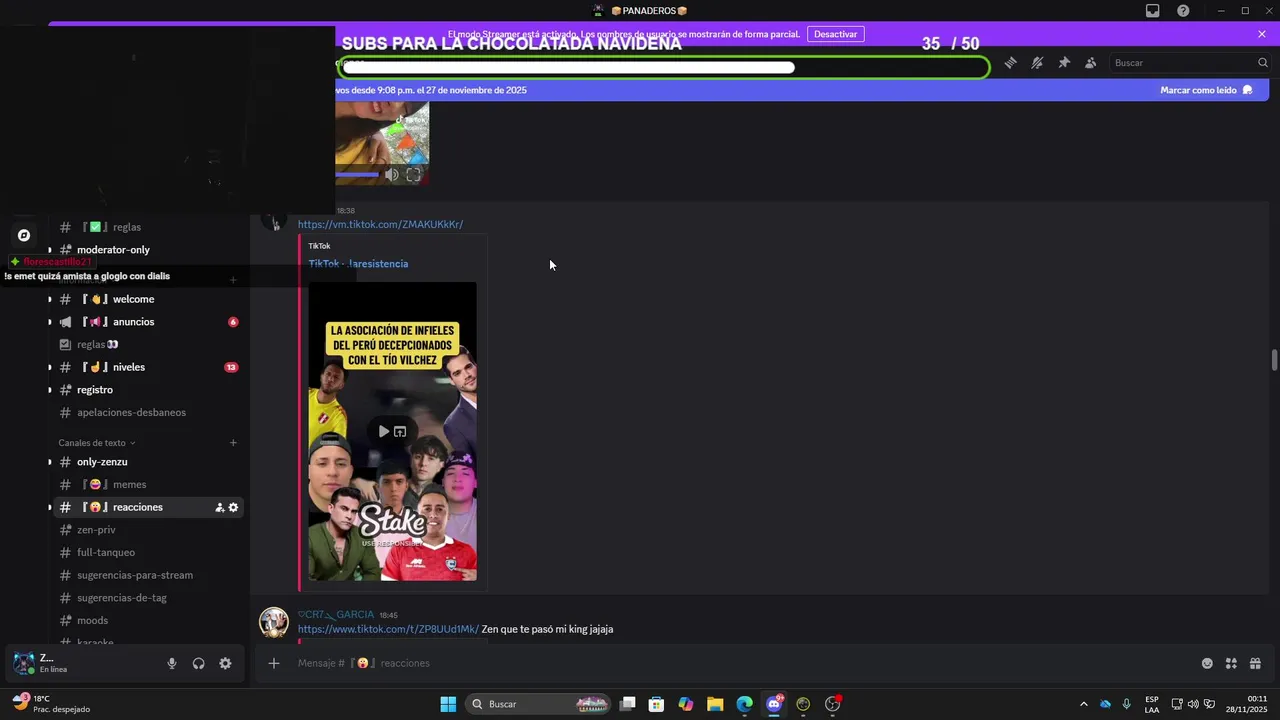Screen dimensions: 1280x720
Task: Toggle headphone deafen in user panel
Action: [x=198, y=663]
